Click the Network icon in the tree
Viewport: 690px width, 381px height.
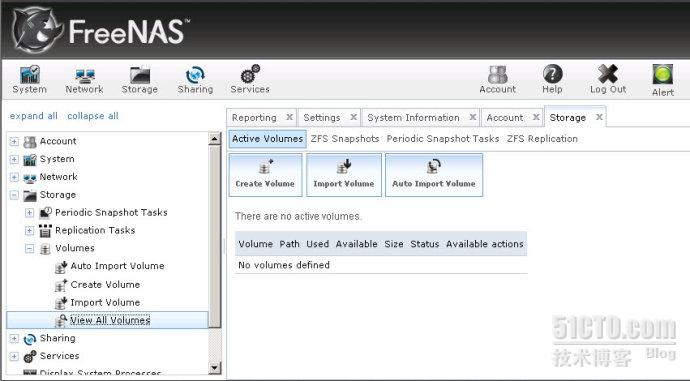pos(29,178)
